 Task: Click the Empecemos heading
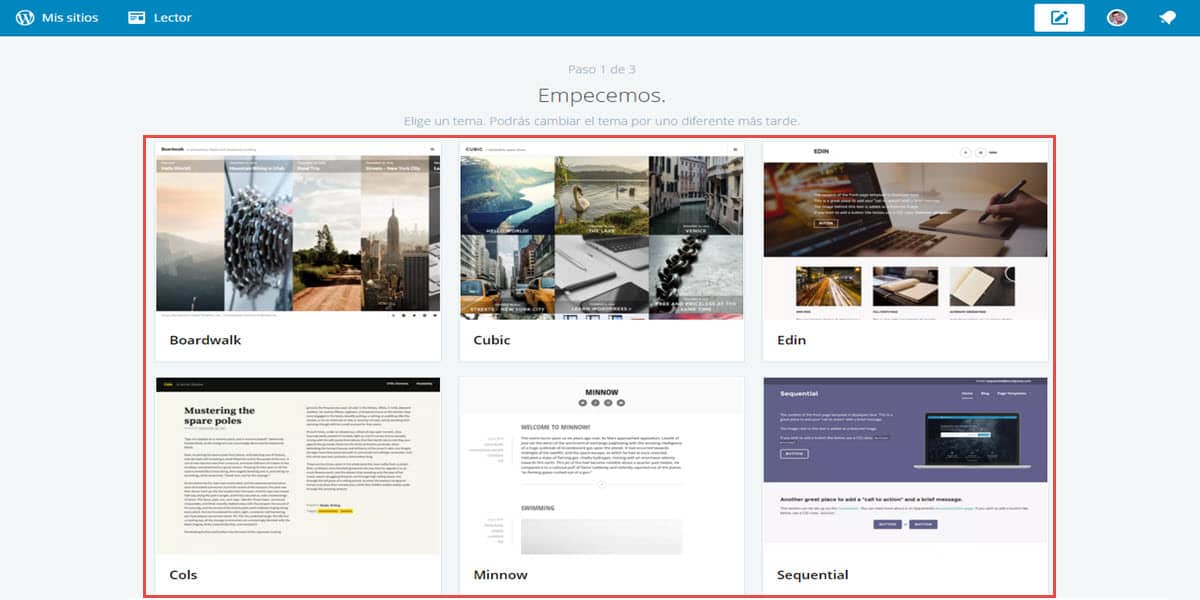point(602,95)
